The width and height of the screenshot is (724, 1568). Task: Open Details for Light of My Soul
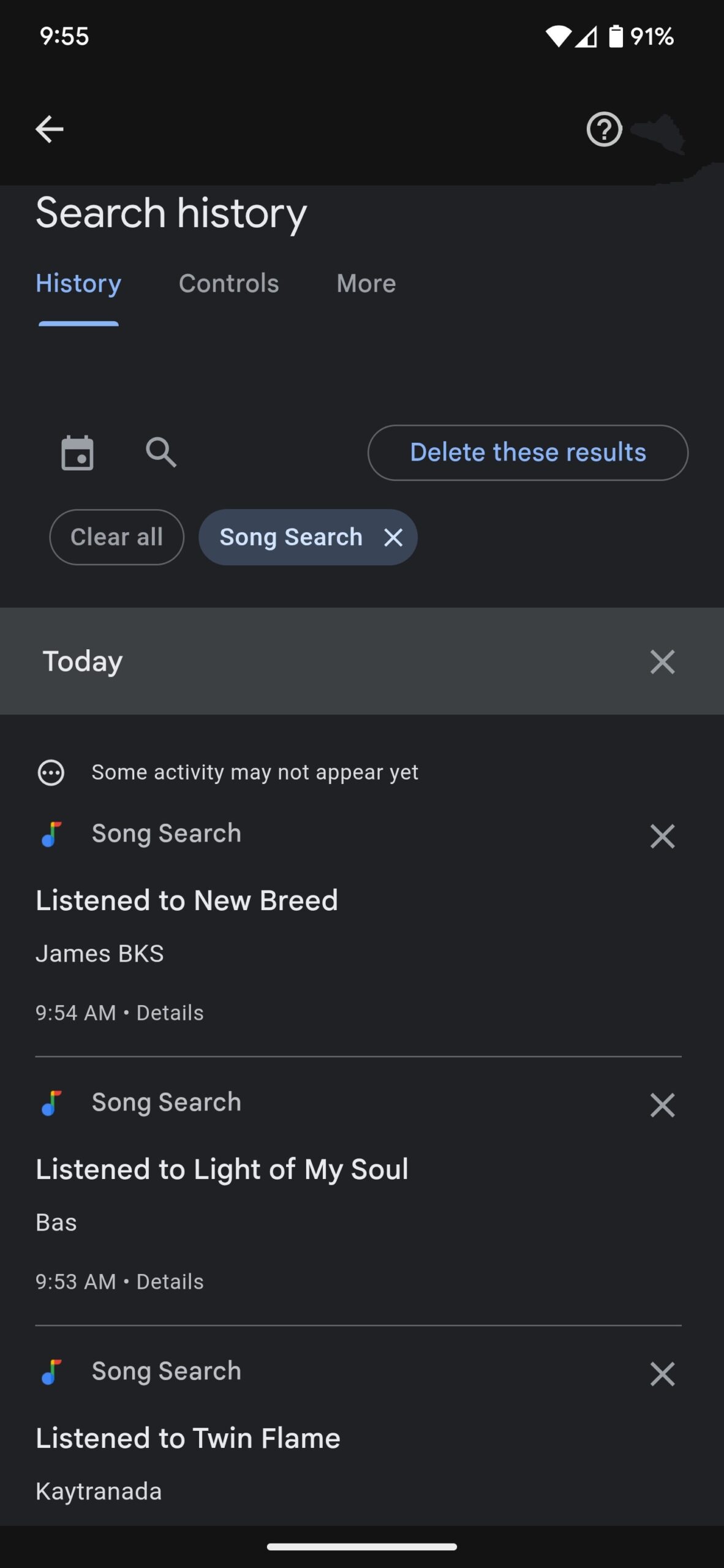[x=170, y=1282]
